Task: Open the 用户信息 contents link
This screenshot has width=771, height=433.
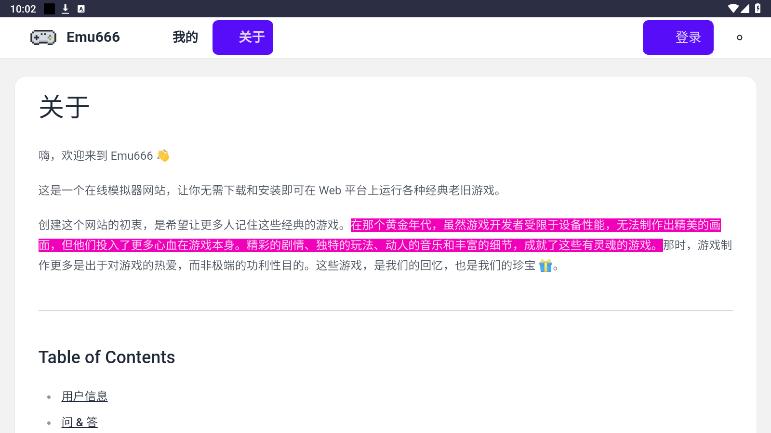Action: click(85, 396)
